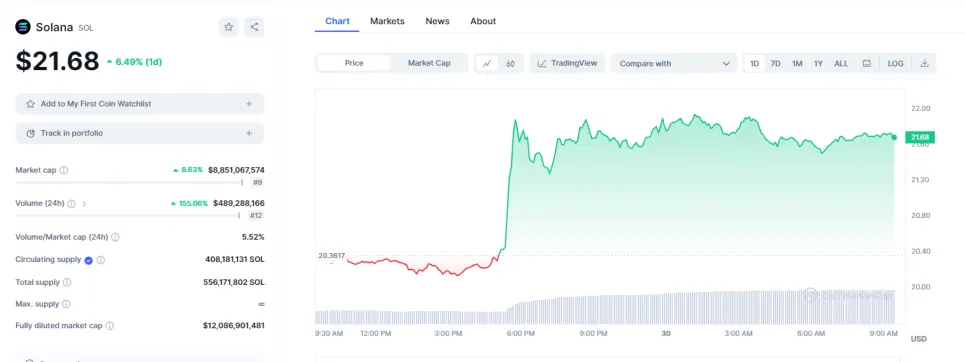The height and width of the screenshot is (362, 966).
Task: Click the volume rank progress bar
Action: click(x=128, y=215)
